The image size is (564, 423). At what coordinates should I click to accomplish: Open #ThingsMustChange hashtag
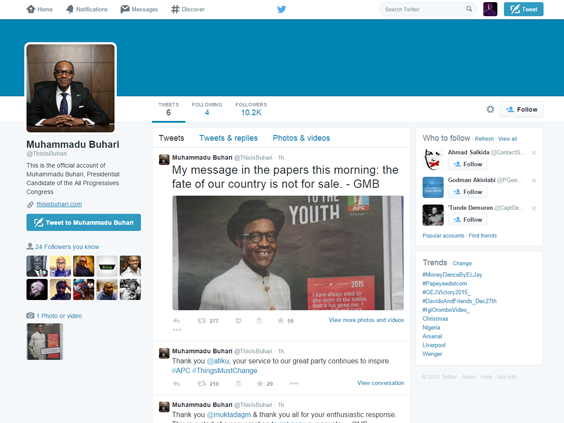point(225,370)
